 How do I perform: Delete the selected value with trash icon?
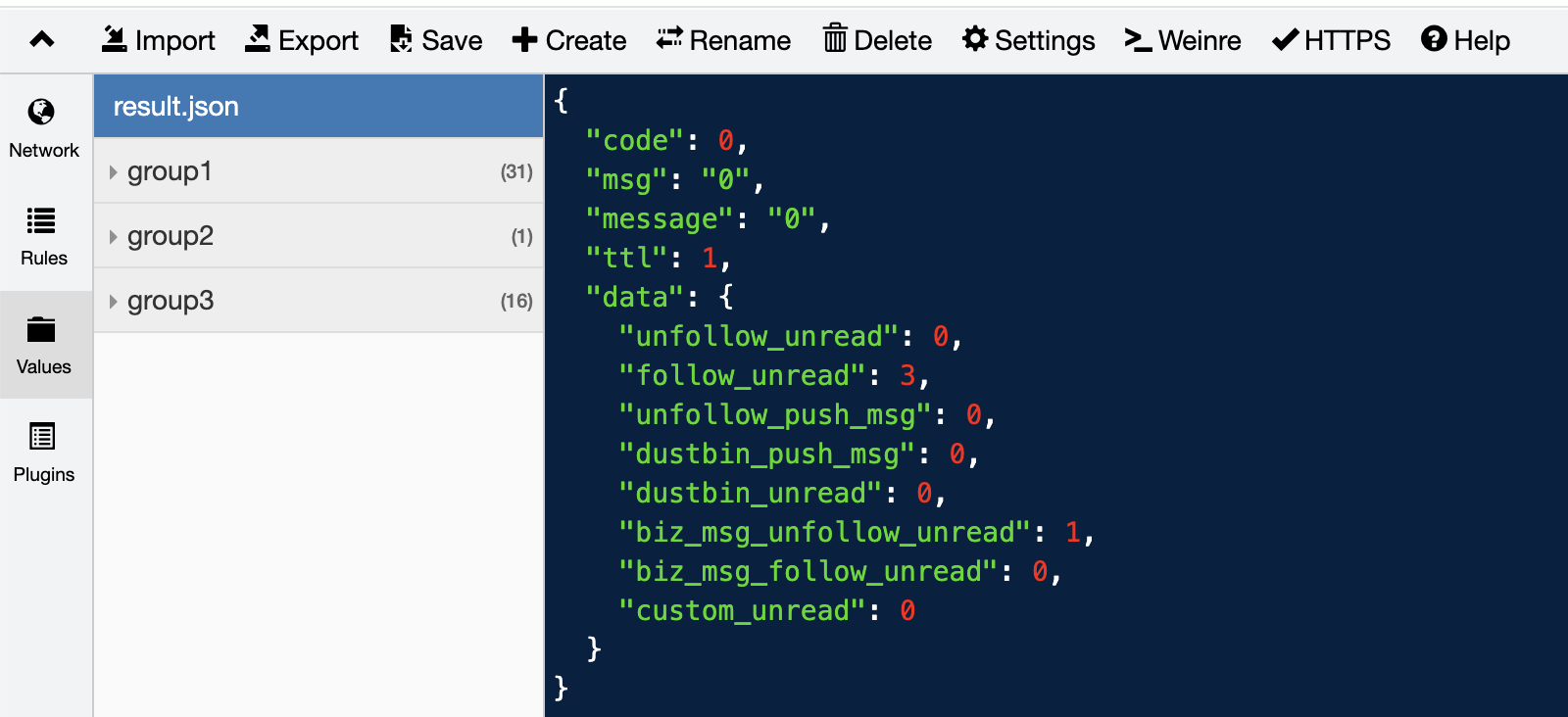point(835,39)
